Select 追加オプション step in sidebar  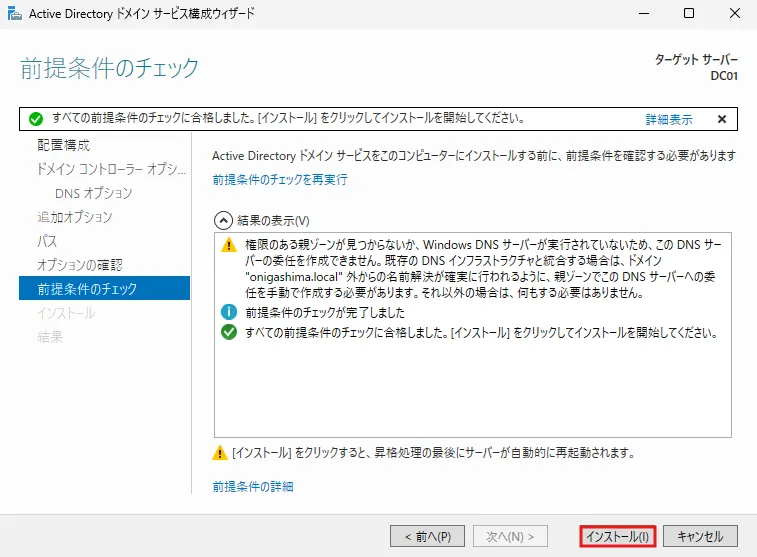pos(75,217)
